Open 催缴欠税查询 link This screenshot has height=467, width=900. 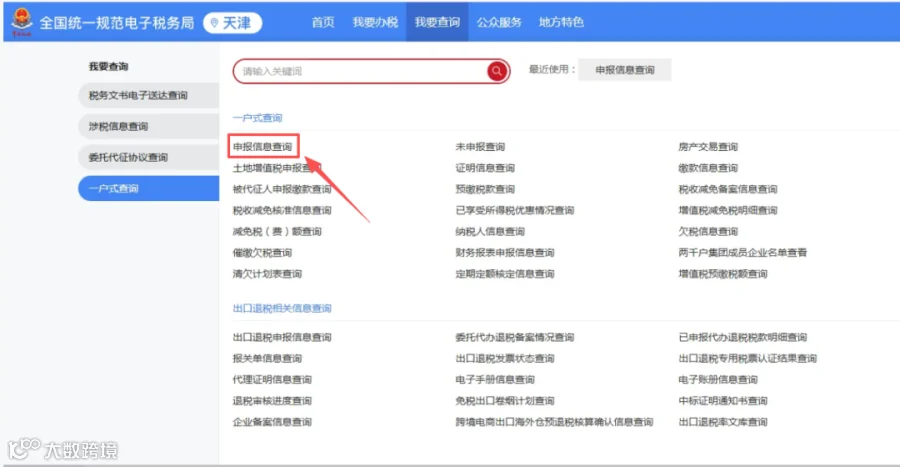tap(262, 253)
